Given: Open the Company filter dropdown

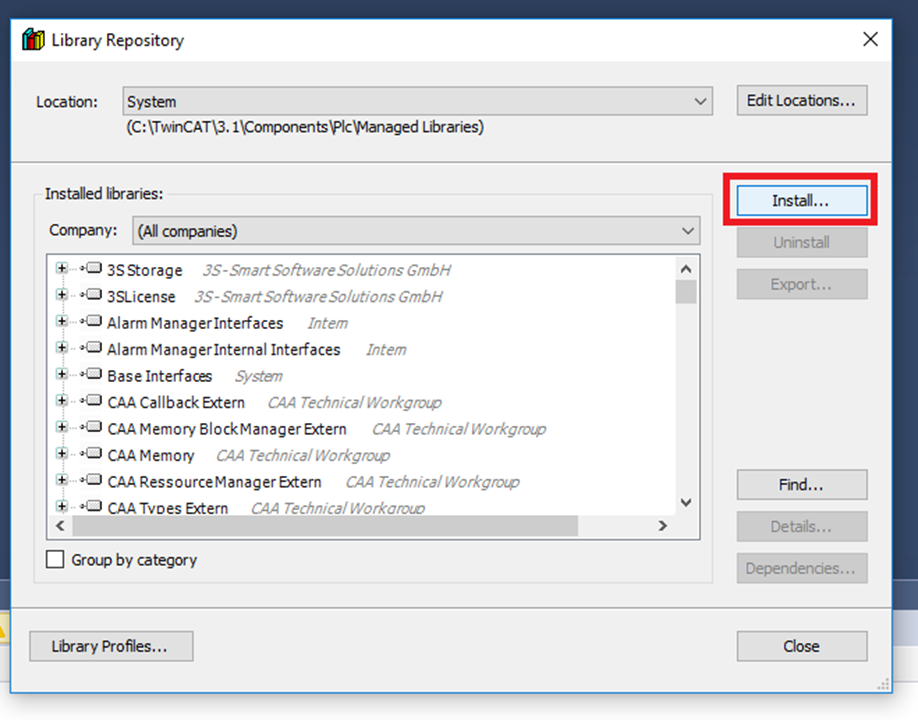Looking at the screenshot, I should pos(688,231).
